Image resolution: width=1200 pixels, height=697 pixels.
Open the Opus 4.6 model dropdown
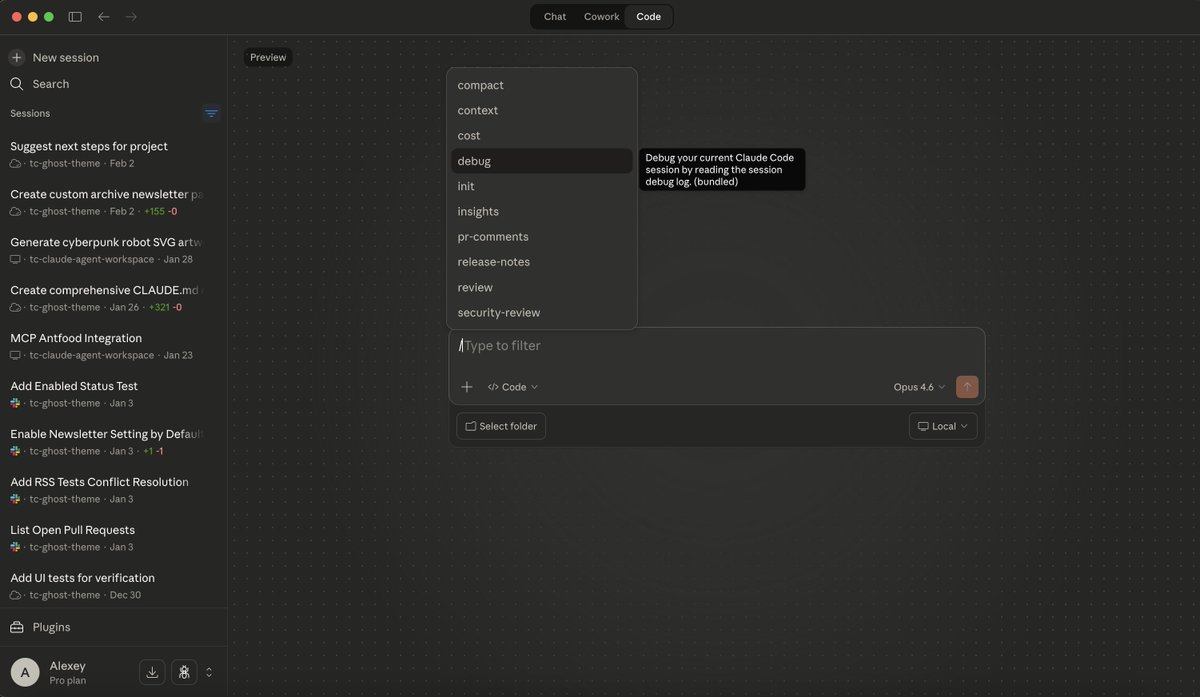(x=916, y=386)
